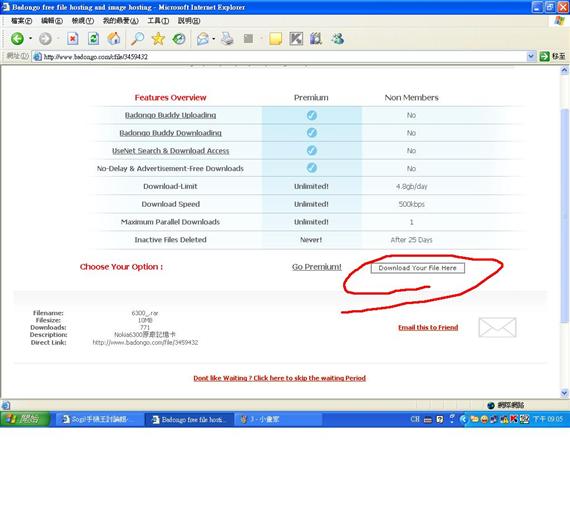Open the Edit menu (second menu item)
This screenshot has width=570, height=527.
click(x=52, y=21)
